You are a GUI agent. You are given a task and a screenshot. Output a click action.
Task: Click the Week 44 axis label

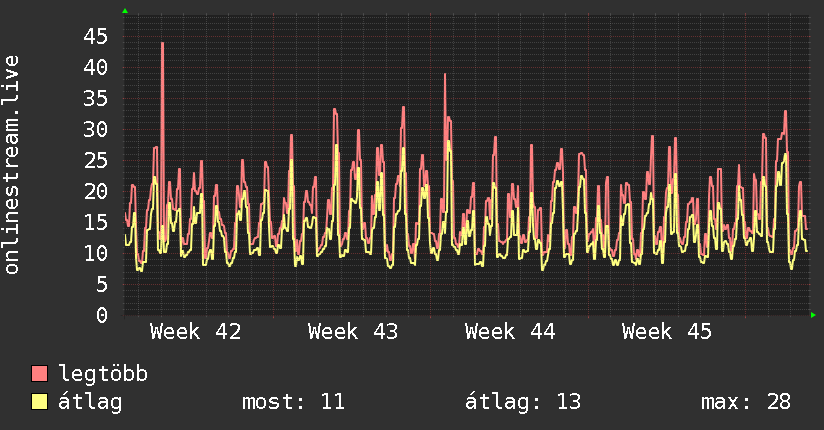click(x=510, y=332)
